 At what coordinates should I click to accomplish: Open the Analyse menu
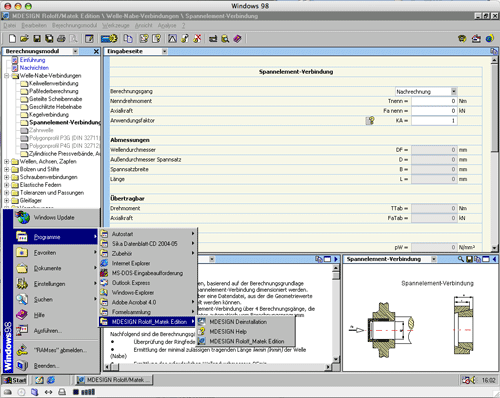(167, 25)
